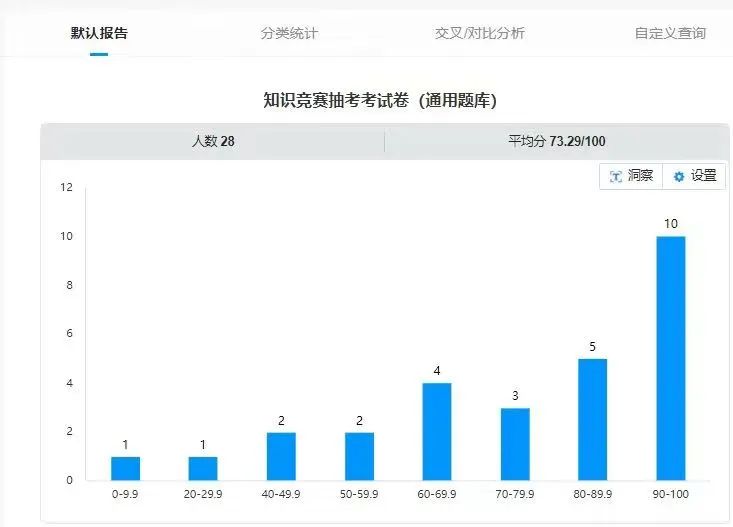Click the chart title 知识竞赛抽考考试卷
Image resolution: width=733 pixels, height=527 pixels.
point(380,100)
